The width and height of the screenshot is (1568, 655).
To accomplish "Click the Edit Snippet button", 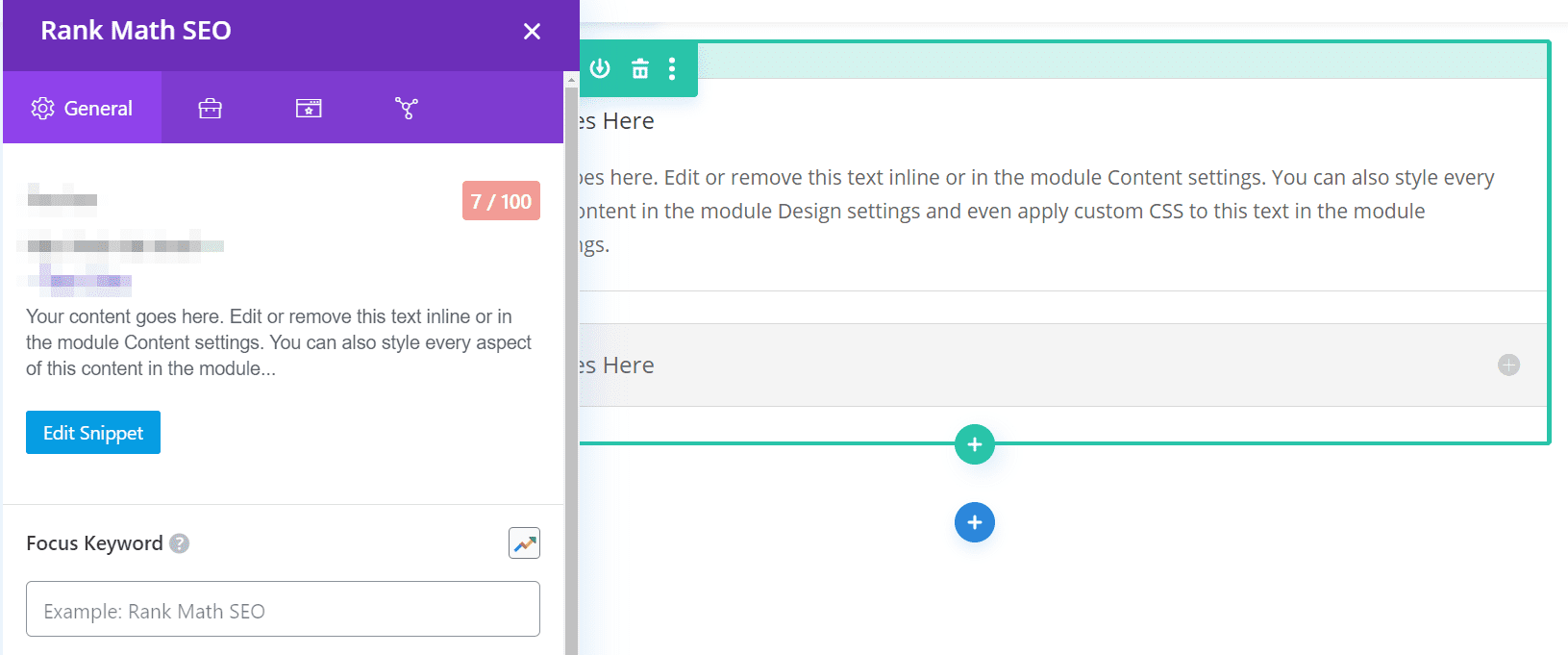I will [93, 433].
